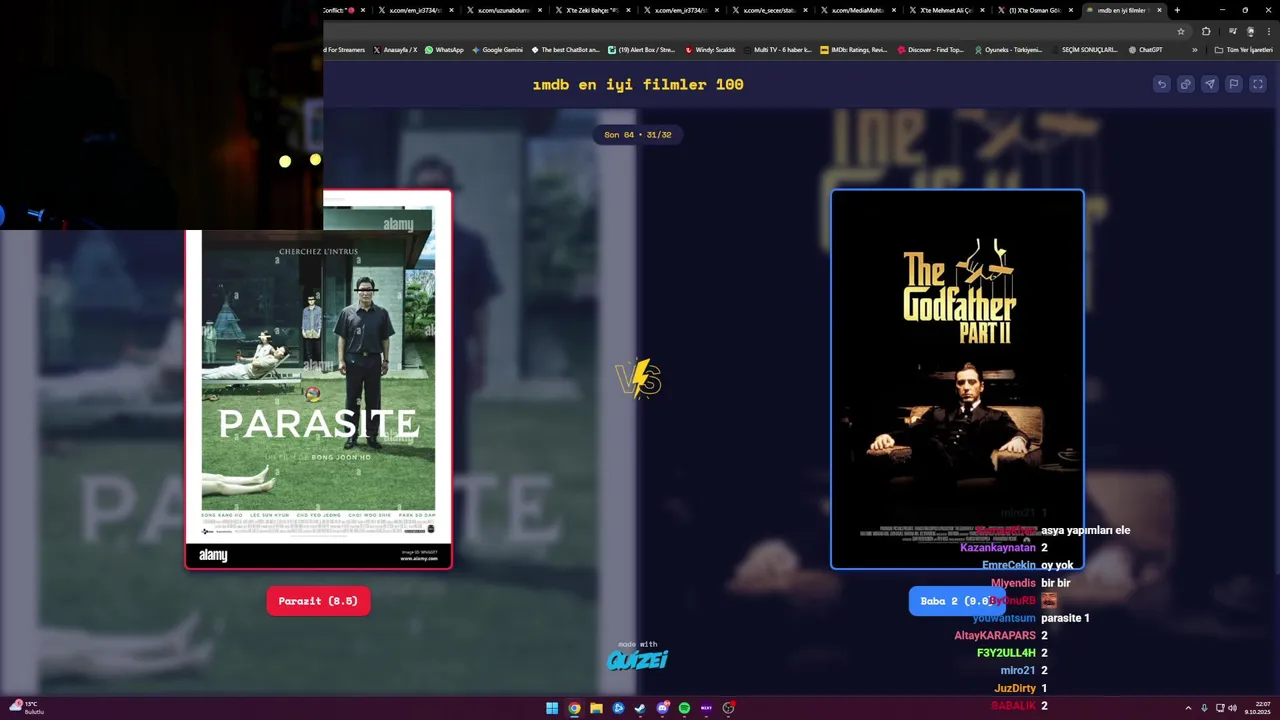Image resolution: width=1280 pixels, height=720 pixels.
Task: Open the OBS Studio taskbar icon
Action: pos(728,708)
